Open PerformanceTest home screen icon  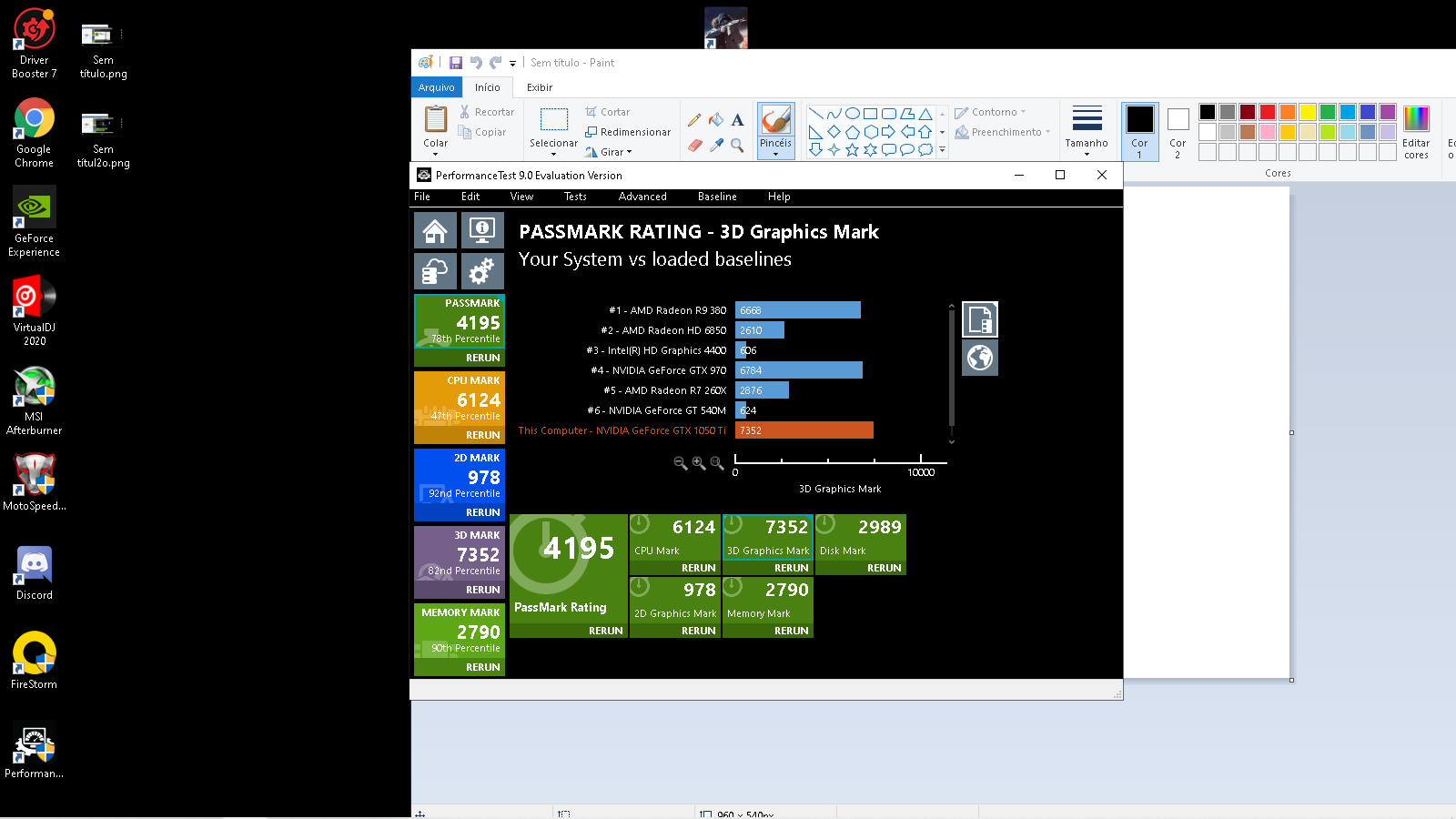coord(435,230)
